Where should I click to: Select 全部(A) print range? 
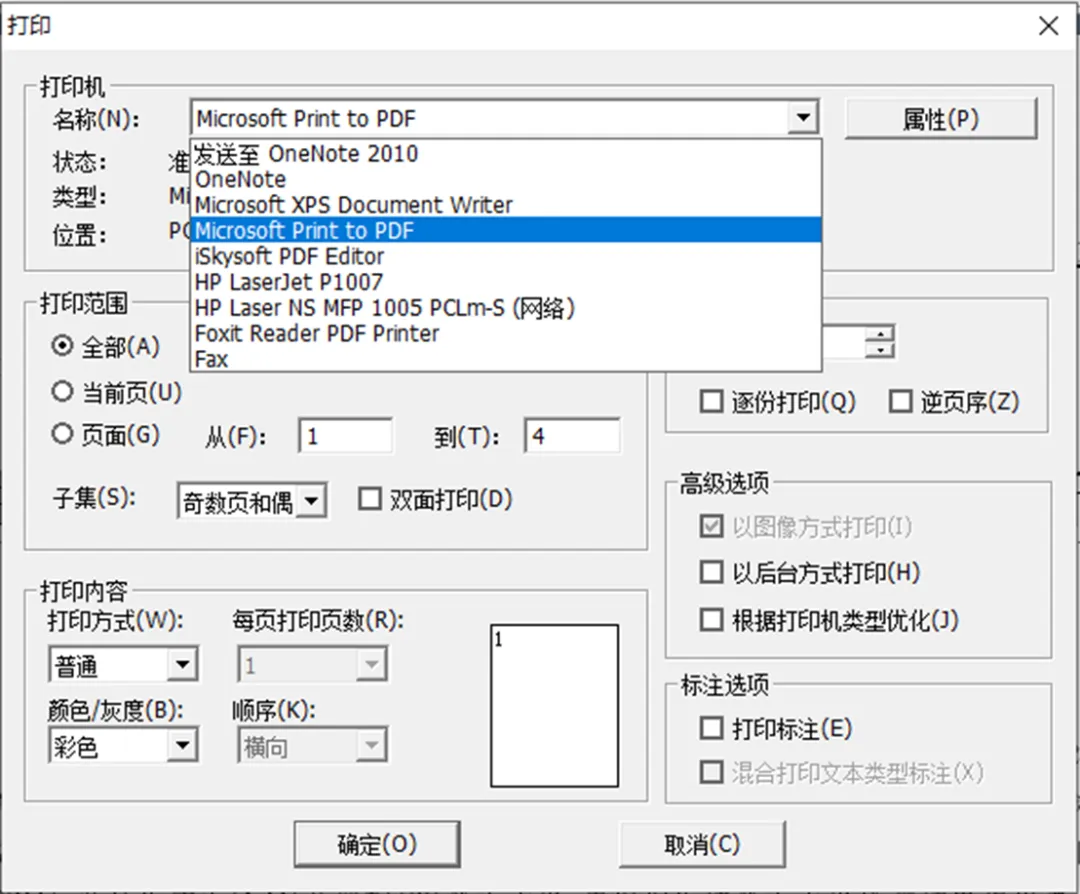click(105, 346)
